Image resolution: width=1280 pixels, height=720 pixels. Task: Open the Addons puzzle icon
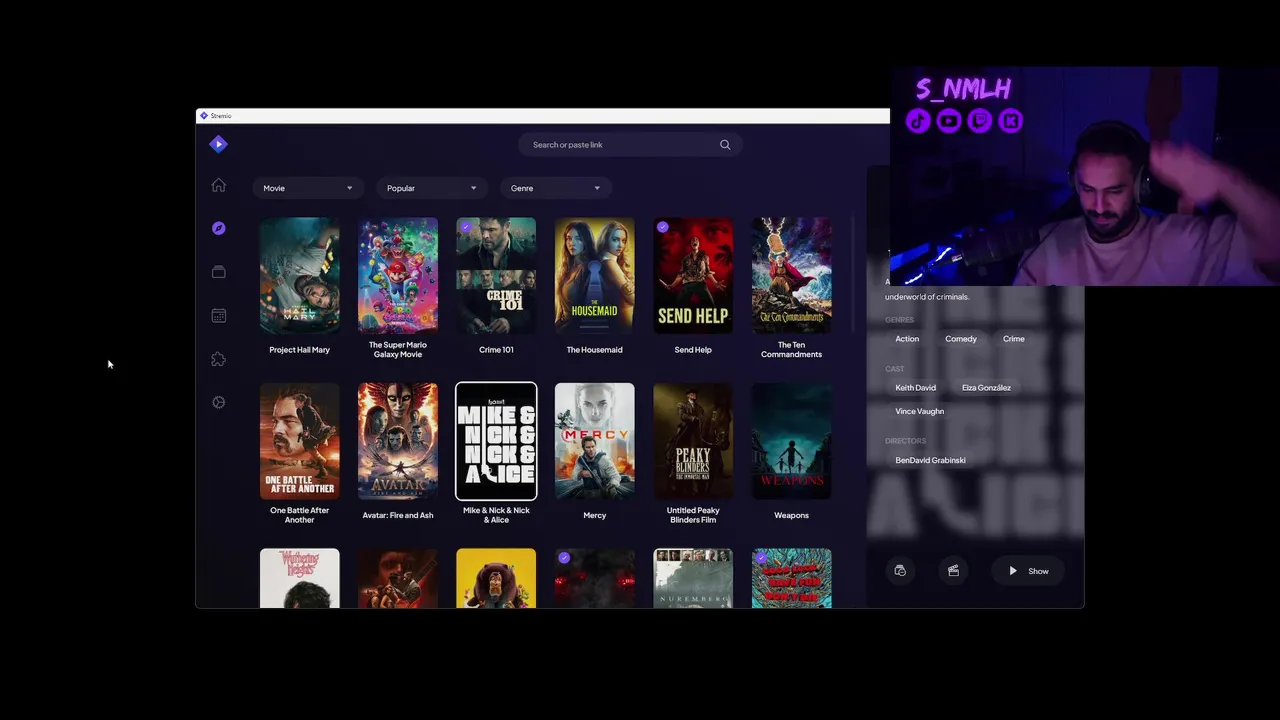pos(218,359)
